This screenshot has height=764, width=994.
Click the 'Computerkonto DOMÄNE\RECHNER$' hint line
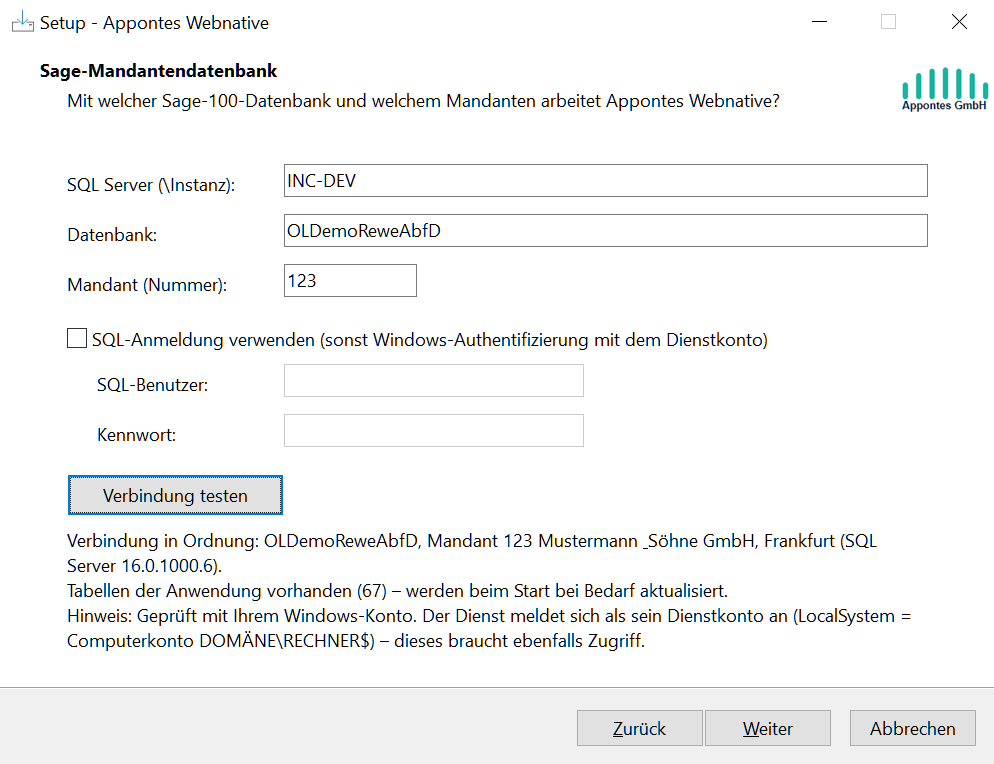[x=356, y=641]
